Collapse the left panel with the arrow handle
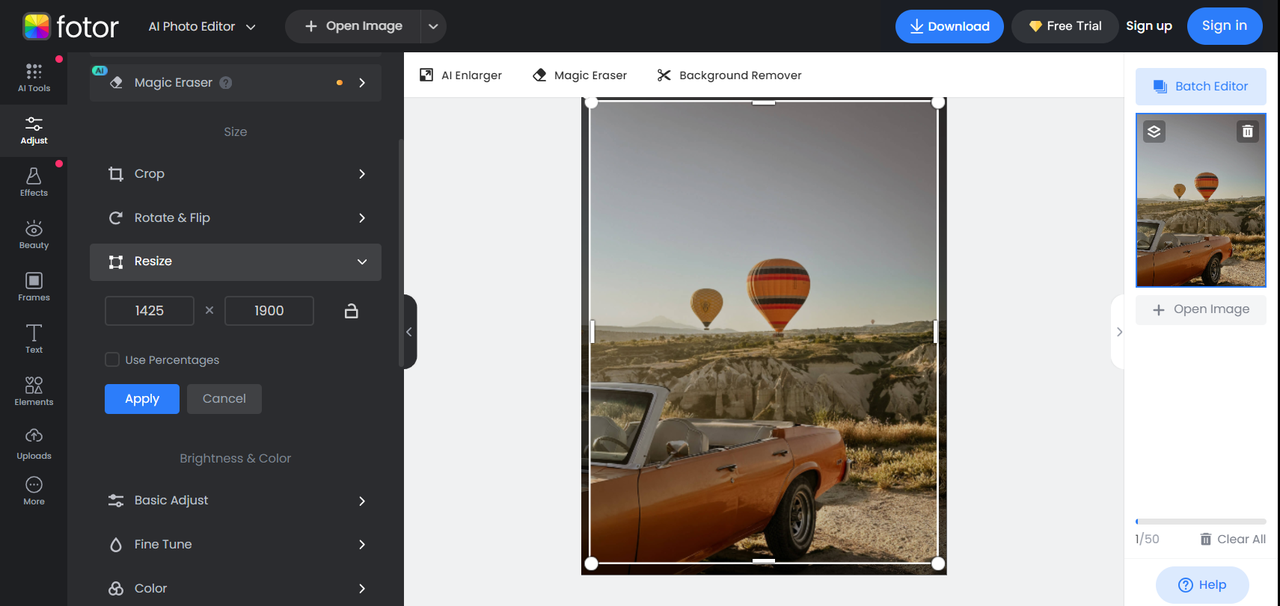 click(409, 332)
